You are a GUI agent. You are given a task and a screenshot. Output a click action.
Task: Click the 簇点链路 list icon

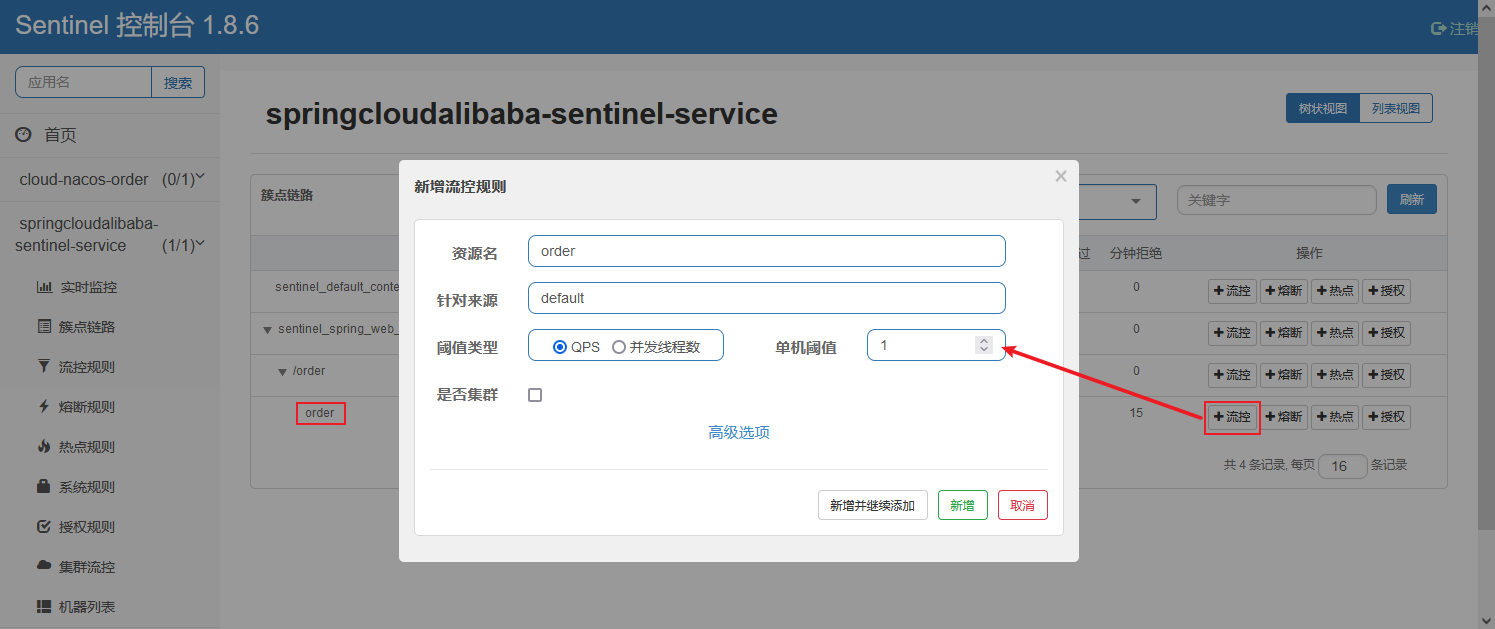[x=44, y=327]
